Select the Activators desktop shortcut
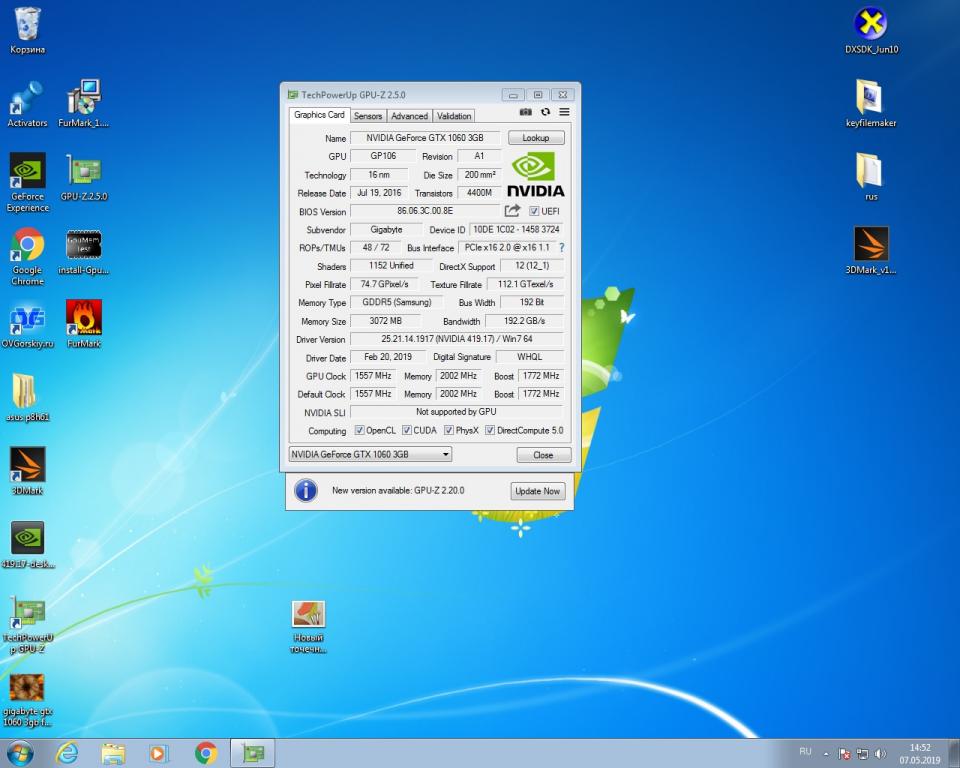This screenshot has width=960, height=768. click(x=27, y=104)
